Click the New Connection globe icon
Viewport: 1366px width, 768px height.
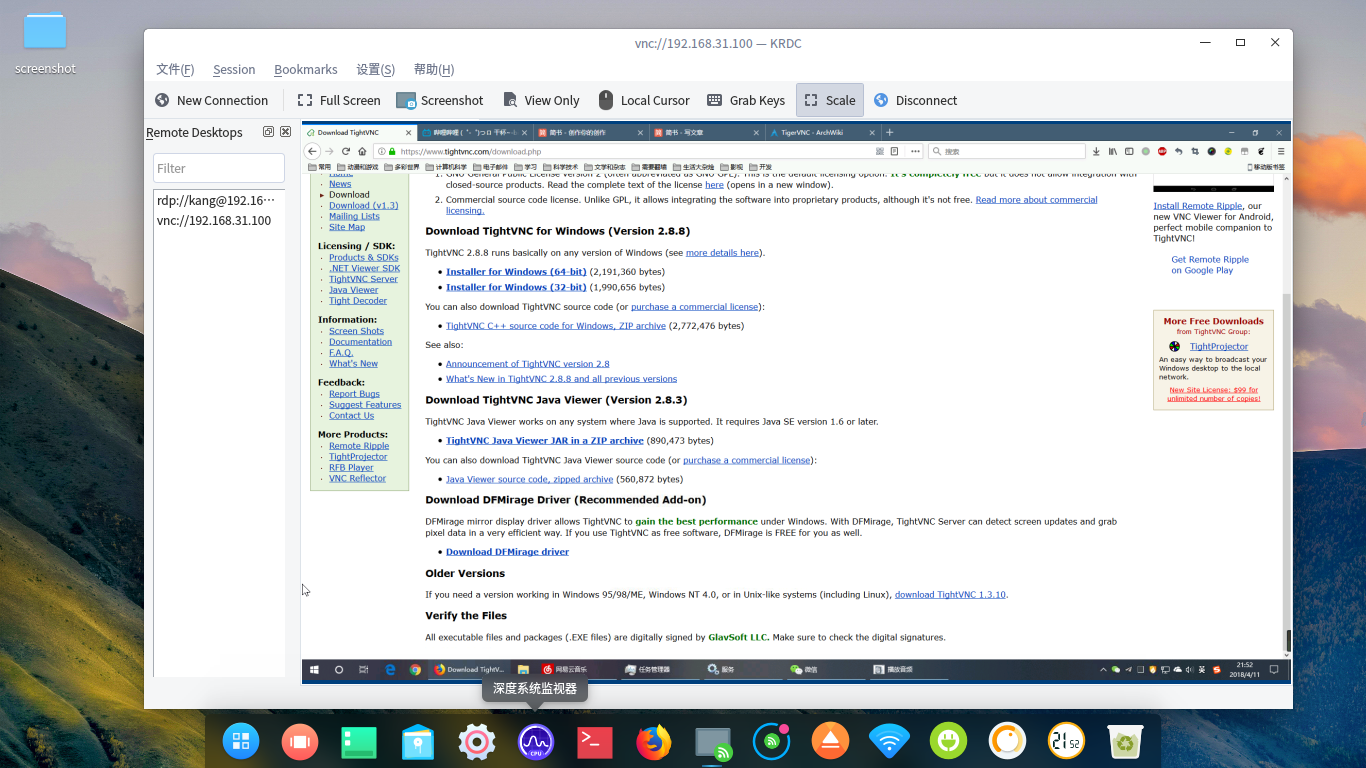coord(162,100)
